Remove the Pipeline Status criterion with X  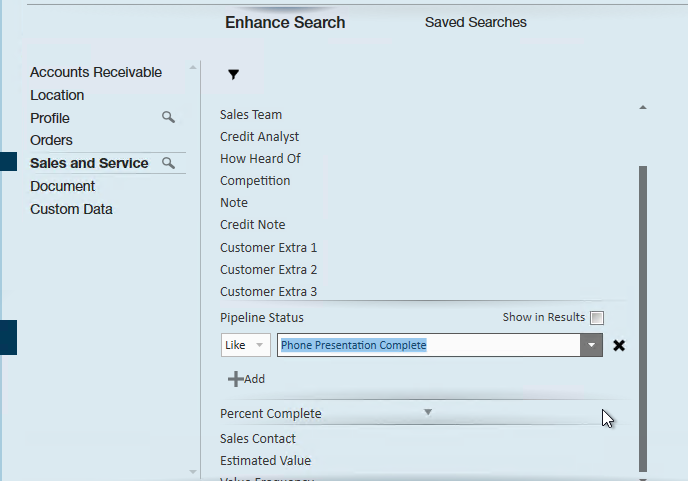[619, 345]
